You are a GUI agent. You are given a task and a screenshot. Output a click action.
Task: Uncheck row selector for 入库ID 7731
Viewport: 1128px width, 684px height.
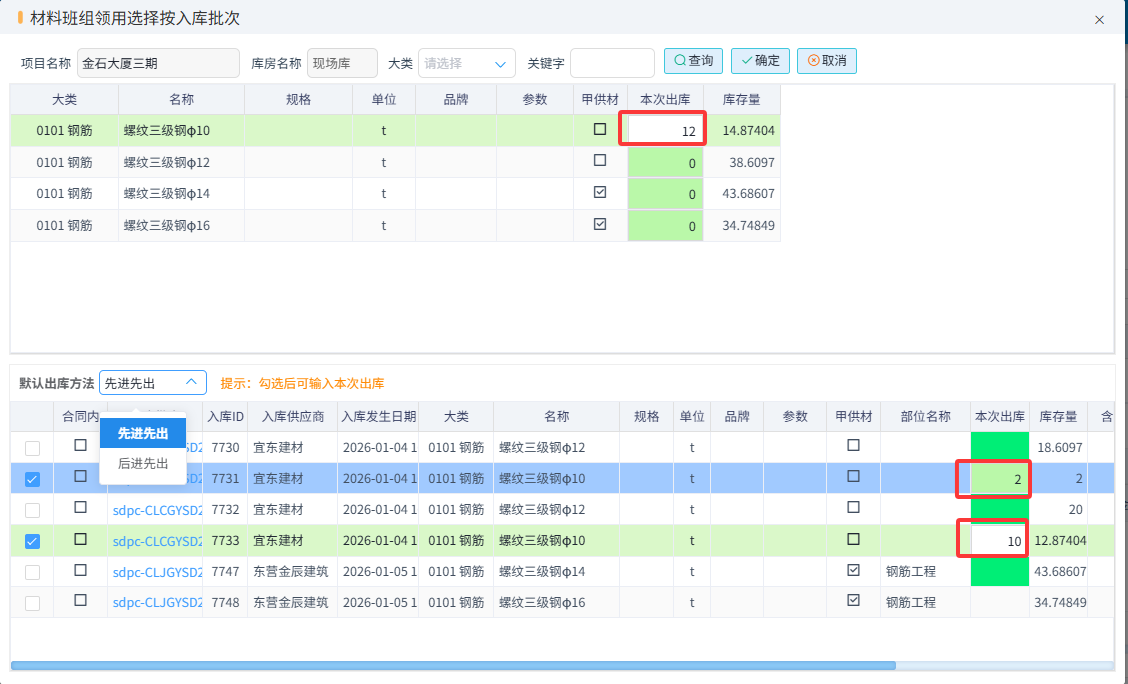[x=32, y=479]
